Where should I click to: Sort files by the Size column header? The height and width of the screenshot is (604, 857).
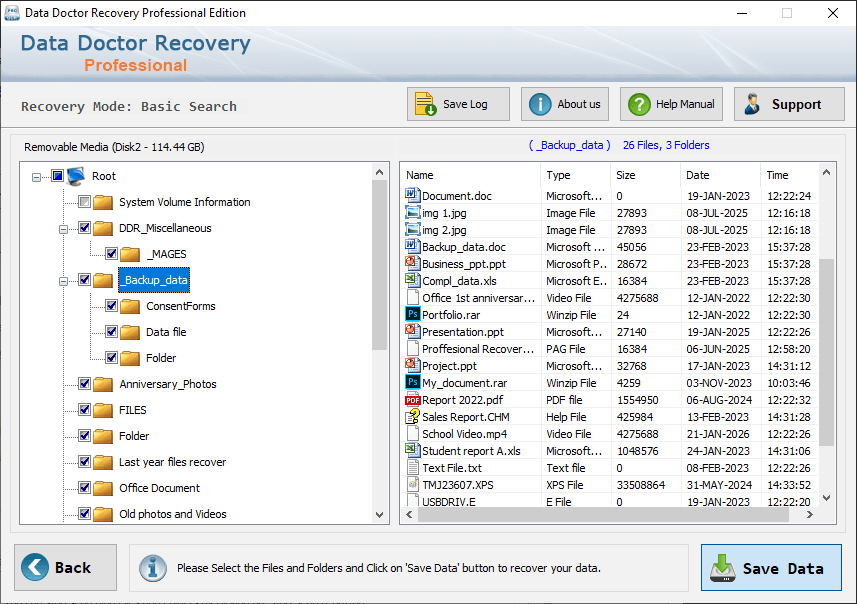point(645,175)
